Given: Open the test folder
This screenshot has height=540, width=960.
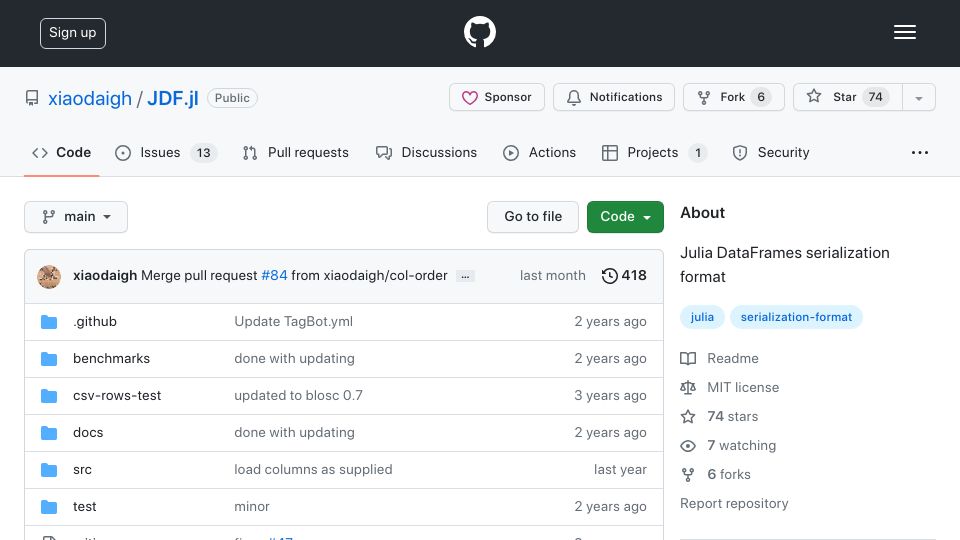Looking at the screenshot, I should click(84, 506).
